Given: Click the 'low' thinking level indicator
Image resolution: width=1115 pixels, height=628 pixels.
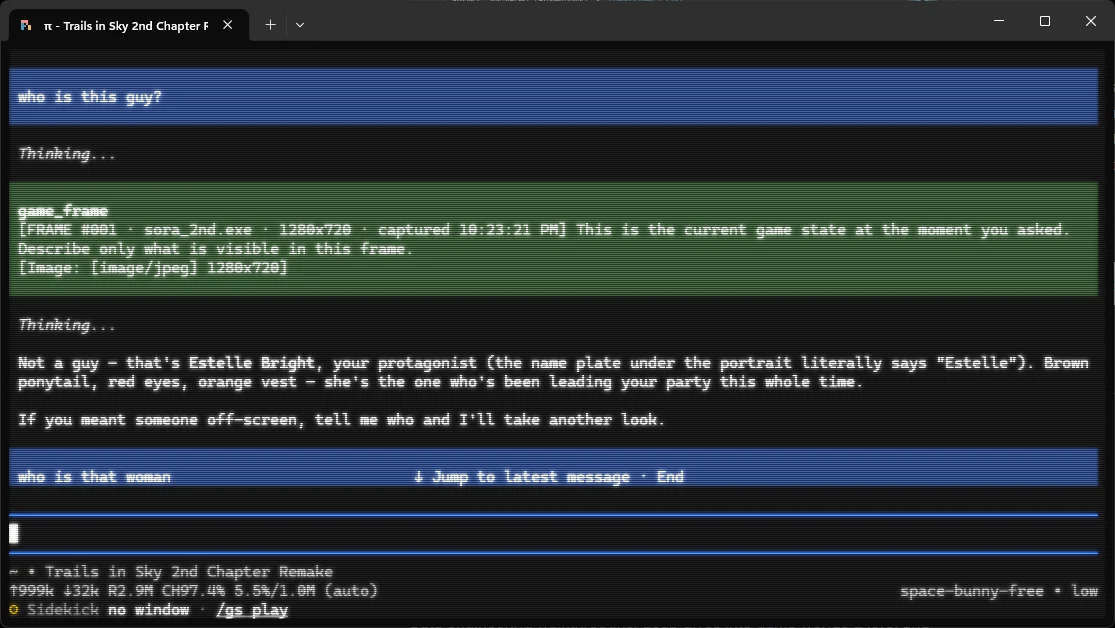Looking at the screenshot, I should [1084, 591].
